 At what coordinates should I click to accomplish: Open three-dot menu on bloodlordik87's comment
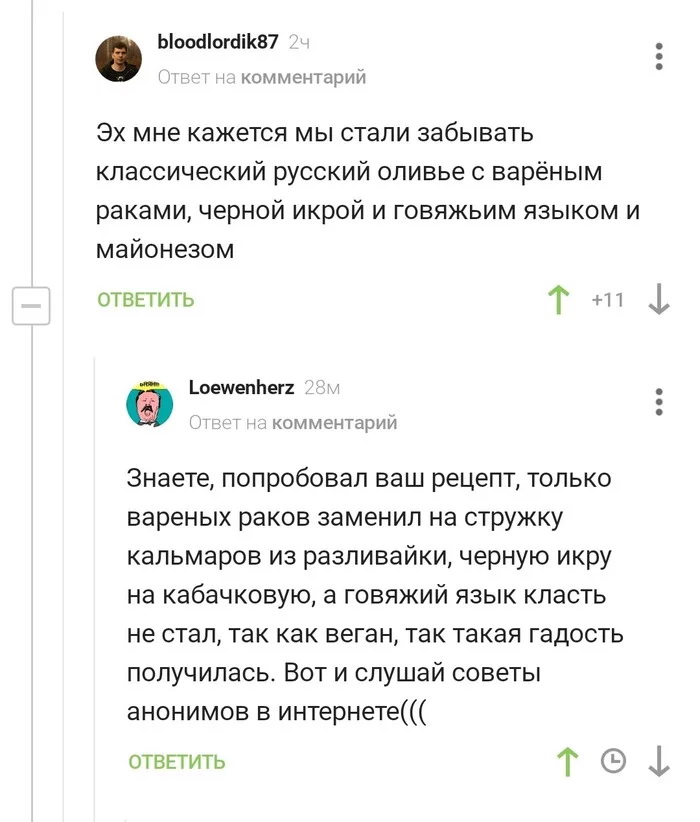(658, 56)
